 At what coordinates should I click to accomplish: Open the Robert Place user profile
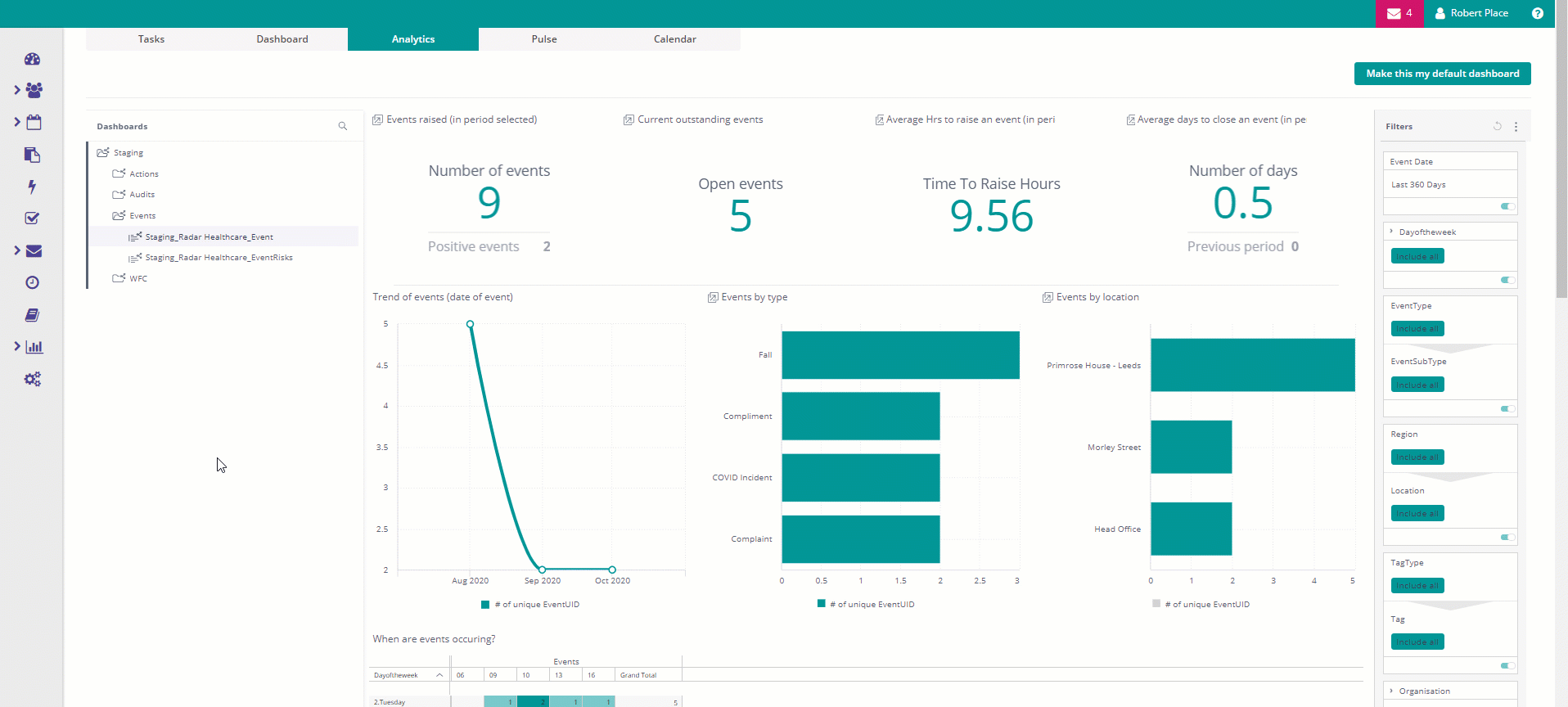pyautogui.click(x=1471, y=13)
